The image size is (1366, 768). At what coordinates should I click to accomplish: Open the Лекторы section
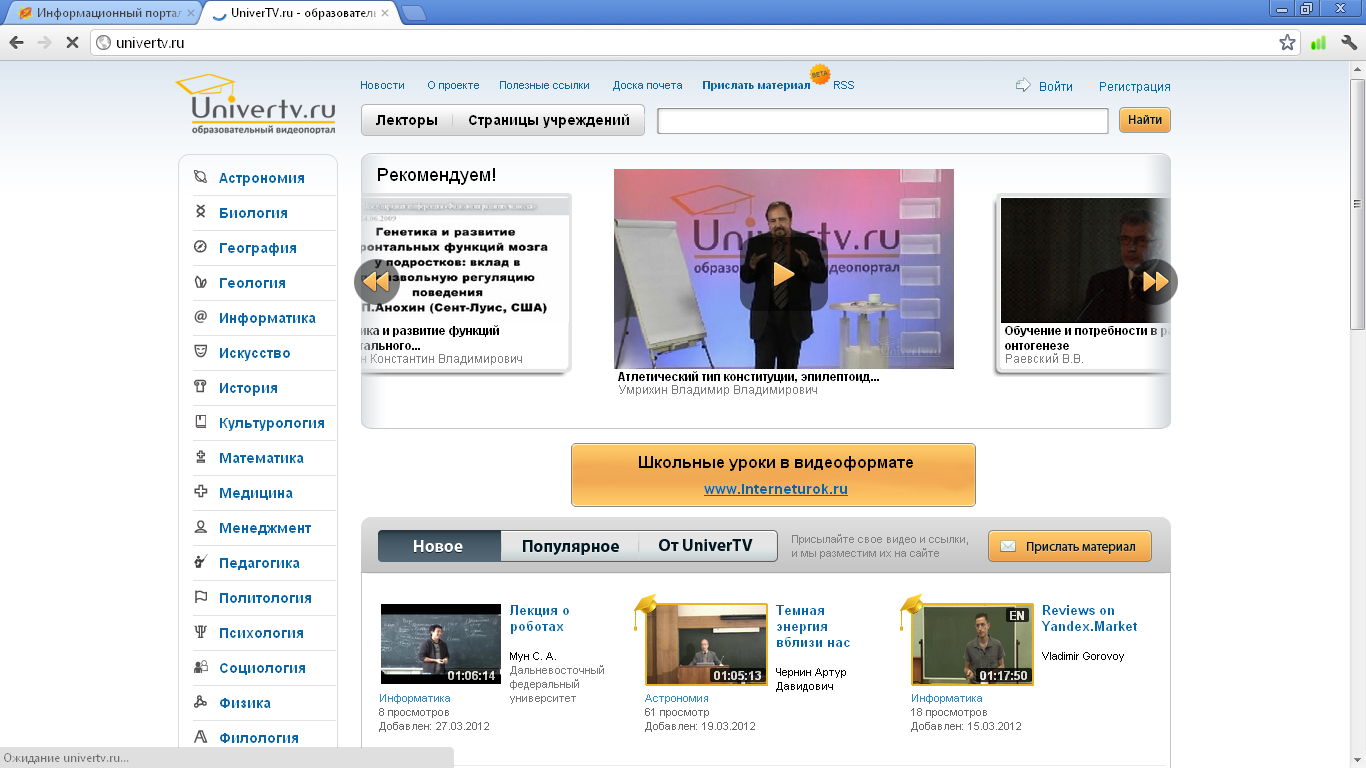coord(407,120)
